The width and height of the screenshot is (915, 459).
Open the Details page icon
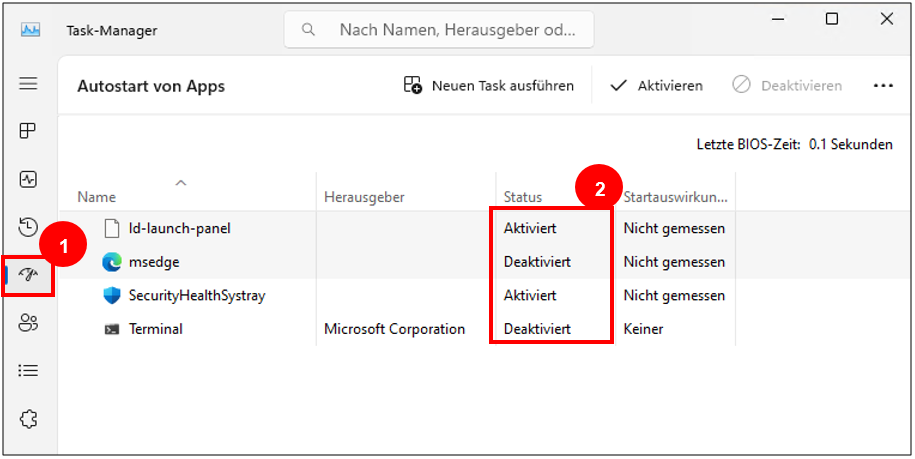[28, 370]
